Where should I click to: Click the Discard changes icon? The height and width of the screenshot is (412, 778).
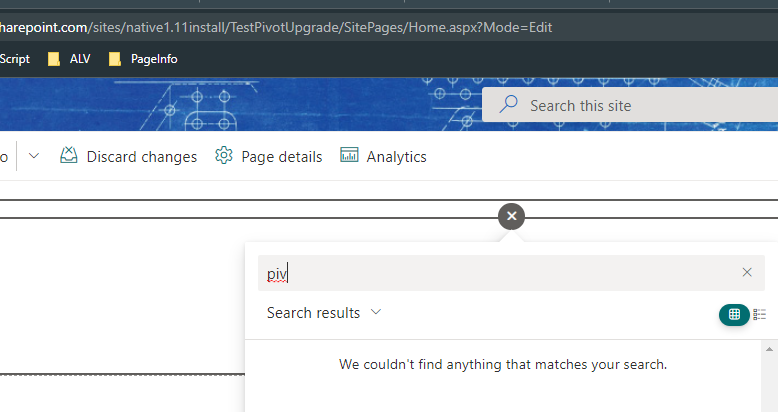(x=68, y=155)
